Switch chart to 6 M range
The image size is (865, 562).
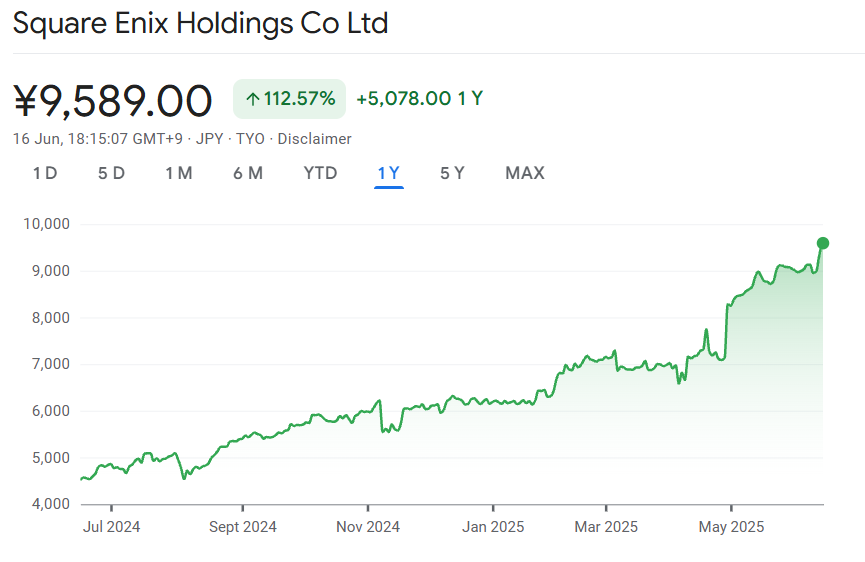pyautogui.click(x=248, y=173)
